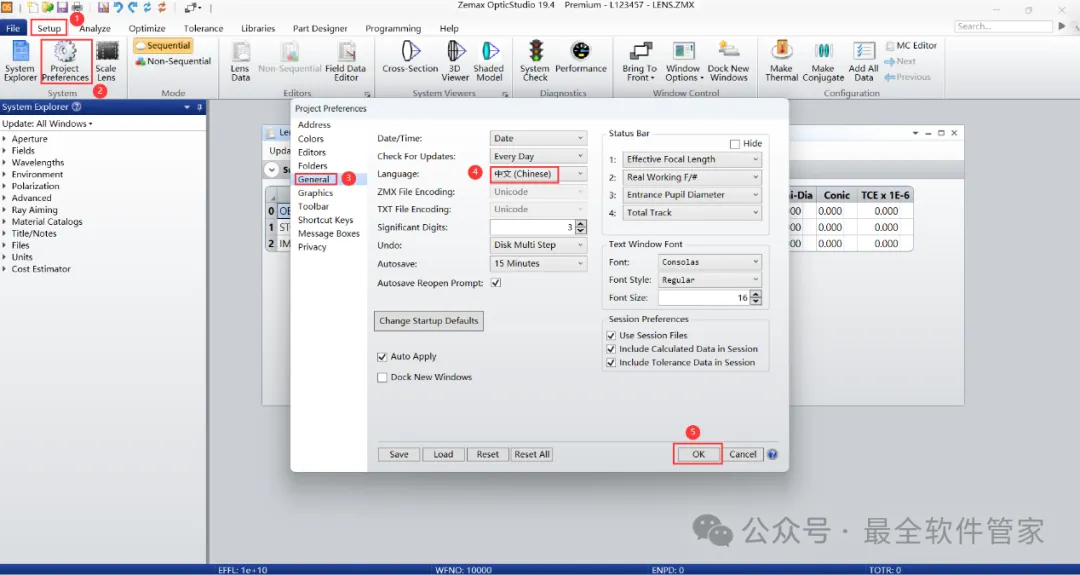The height and width of the screenshot is (575, 1080).
Task: Launch the 3D Viewer
Action: [455, 61]
